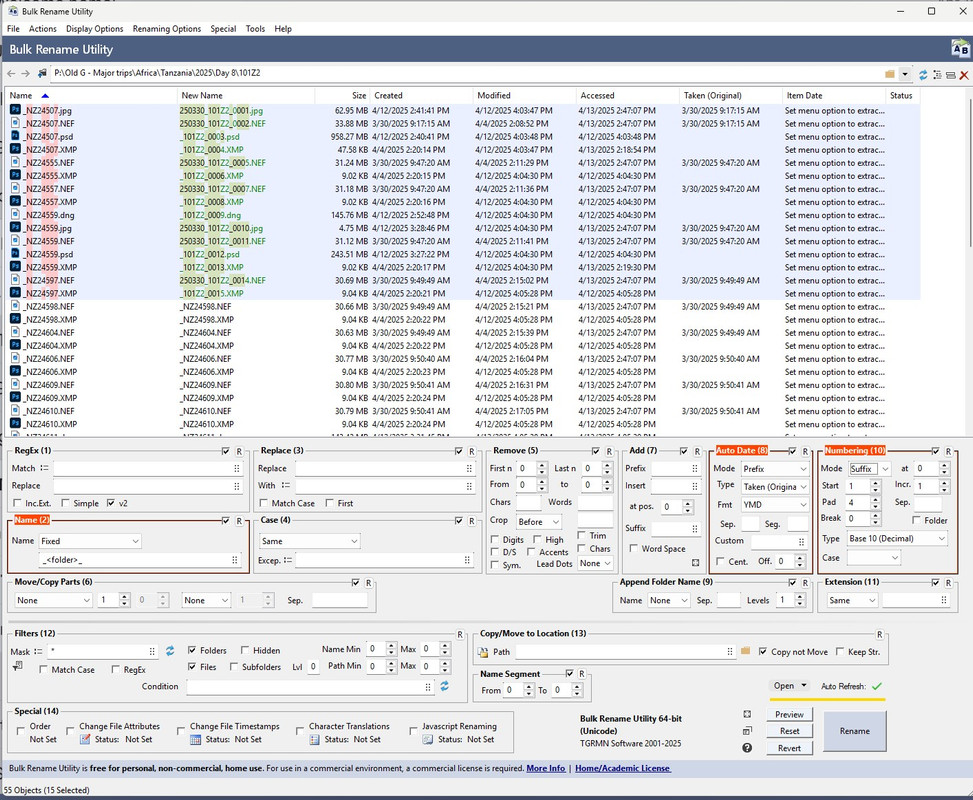This screenshot has height=800, width=973.
Task: Click the red X icon in path bar
Action: (x=964, y=75)
